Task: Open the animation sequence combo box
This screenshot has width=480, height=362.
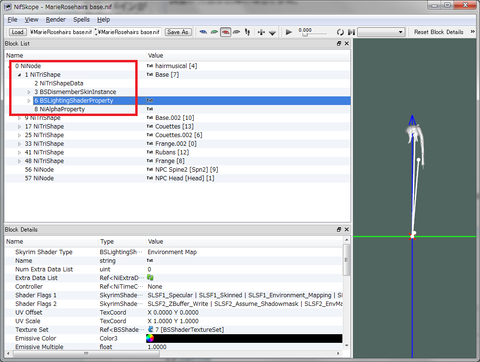Action: point(381,32)
